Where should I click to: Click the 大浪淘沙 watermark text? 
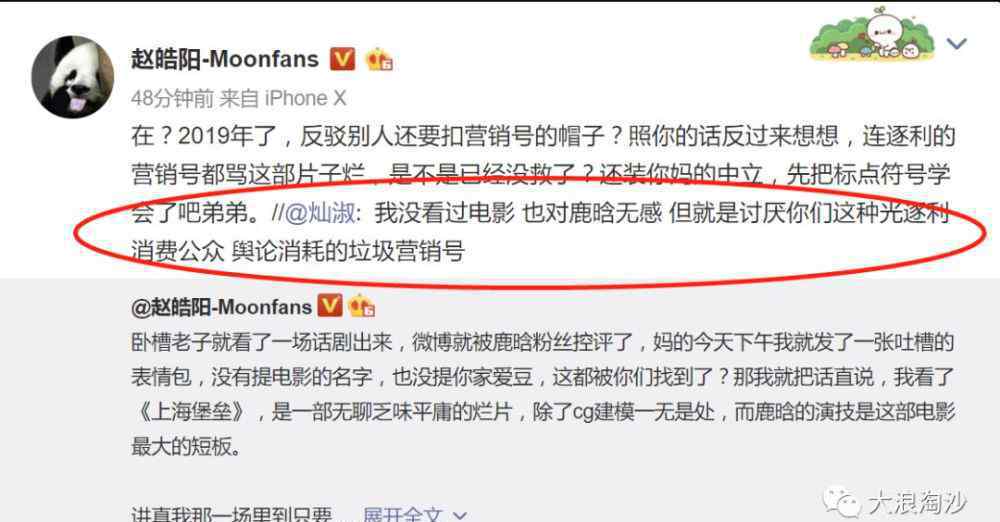coord(917,503)
